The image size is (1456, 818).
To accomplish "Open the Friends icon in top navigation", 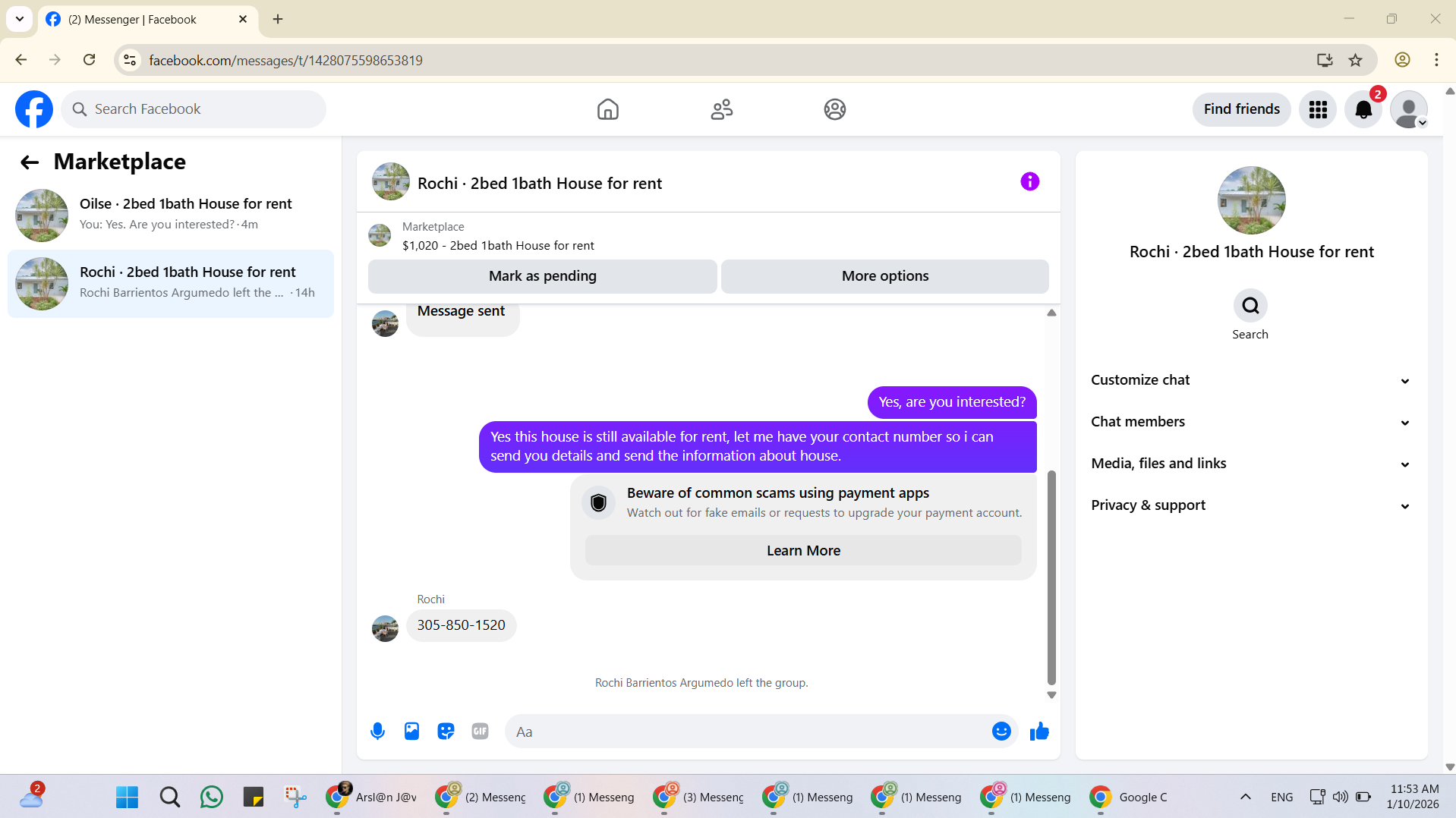I will point(721,109).
